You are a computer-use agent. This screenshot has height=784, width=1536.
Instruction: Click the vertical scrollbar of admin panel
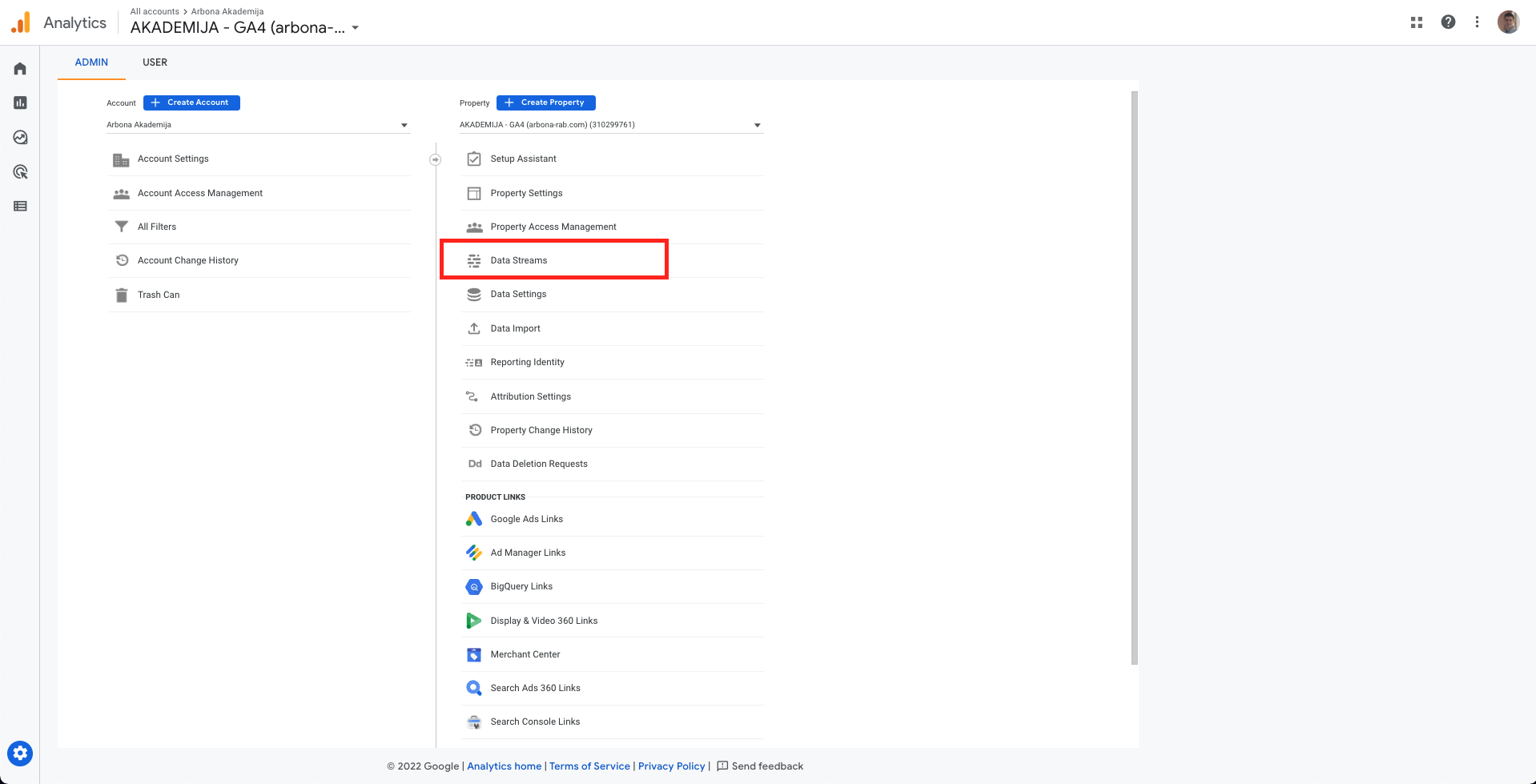tap(1134, 378)
